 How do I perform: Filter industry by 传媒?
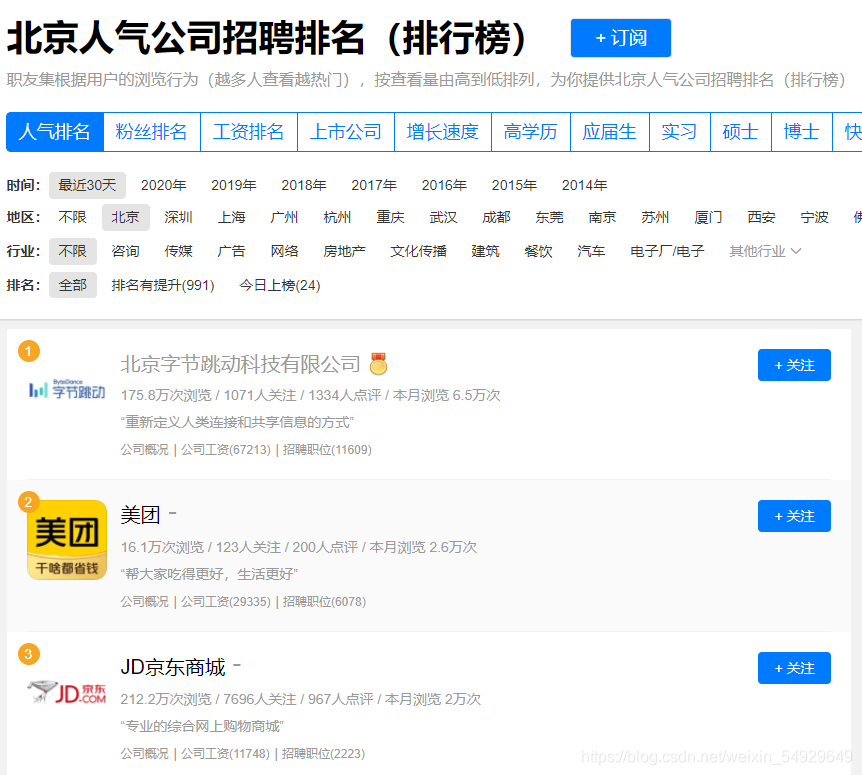179,251
